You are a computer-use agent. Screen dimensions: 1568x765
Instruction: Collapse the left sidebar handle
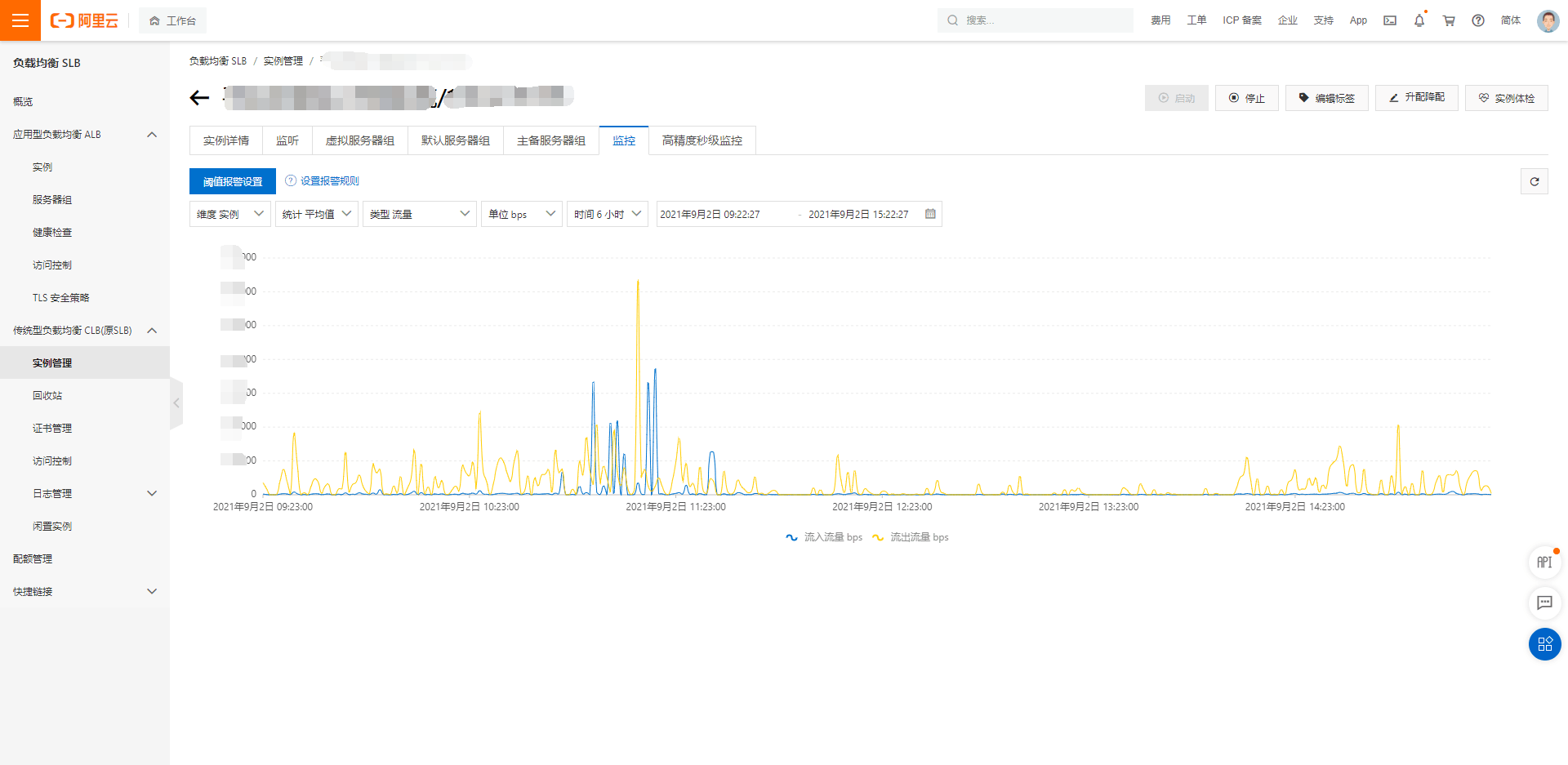point(176,403)
